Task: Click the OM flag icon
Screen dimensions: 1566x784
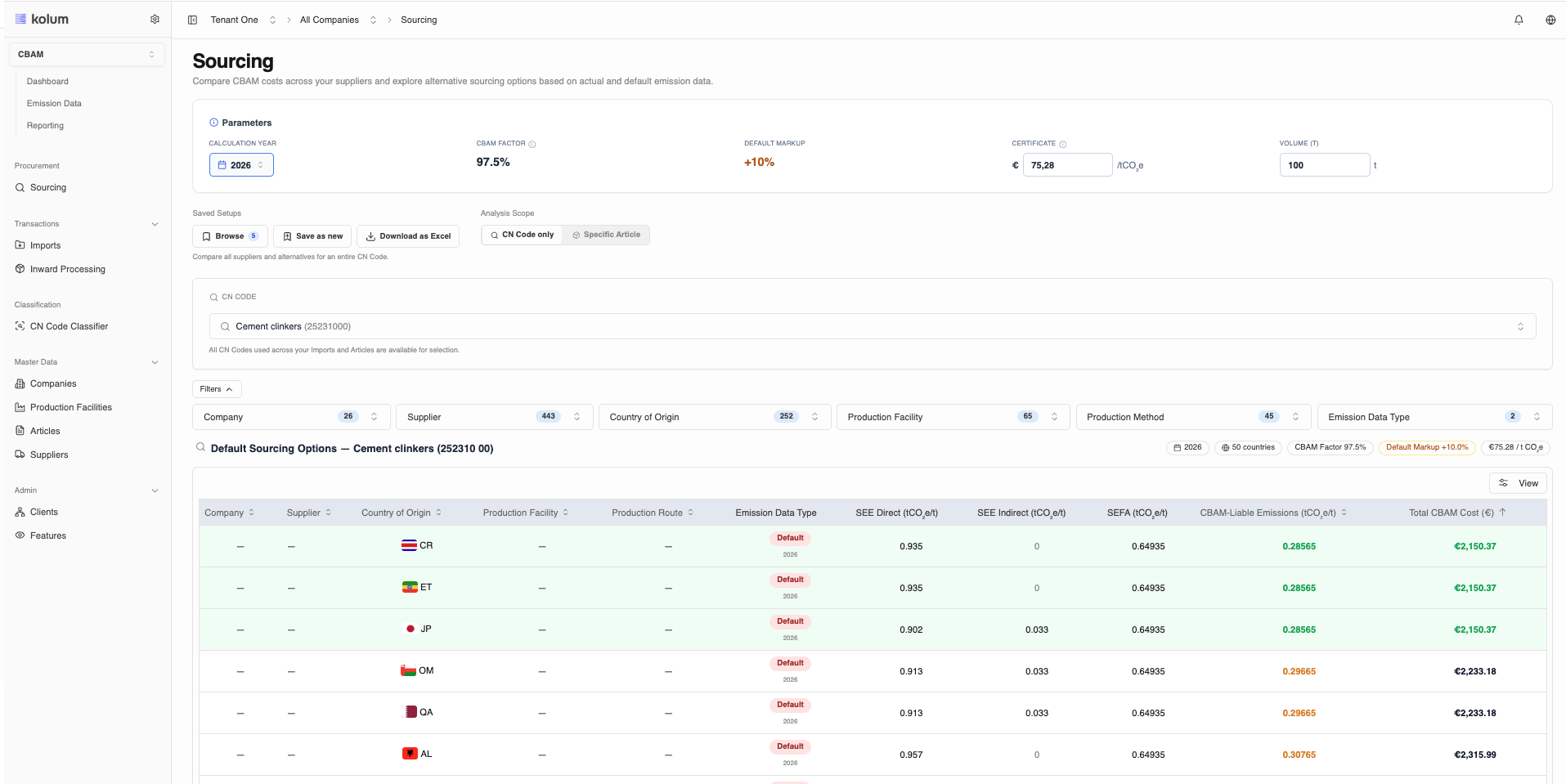Action: pos(408,670)
